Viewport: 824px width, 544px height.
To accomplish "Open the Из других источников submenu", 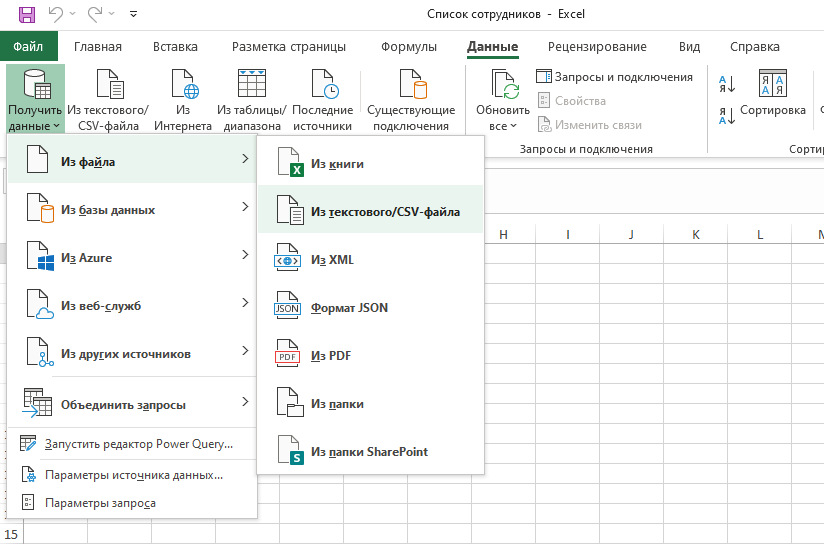I will click(132, 353).
